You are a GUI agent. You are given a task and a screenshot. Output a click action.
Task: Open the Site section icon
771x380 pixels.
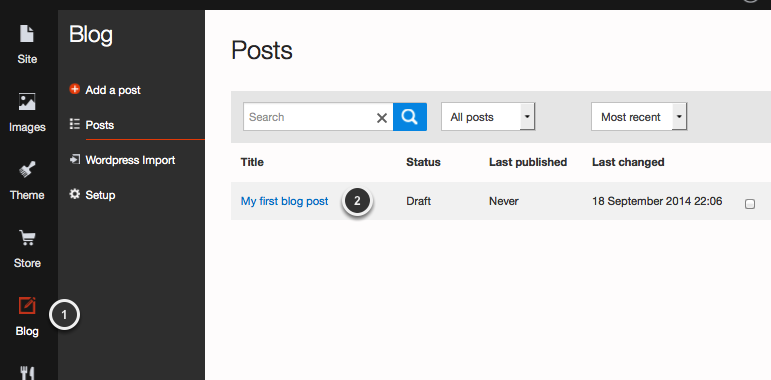[x=27, y=34]
